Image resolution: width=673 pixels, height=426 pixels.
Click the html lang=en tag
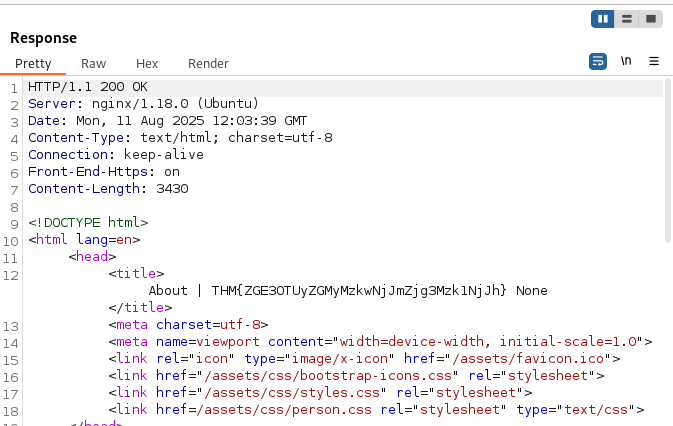[84, 240]
